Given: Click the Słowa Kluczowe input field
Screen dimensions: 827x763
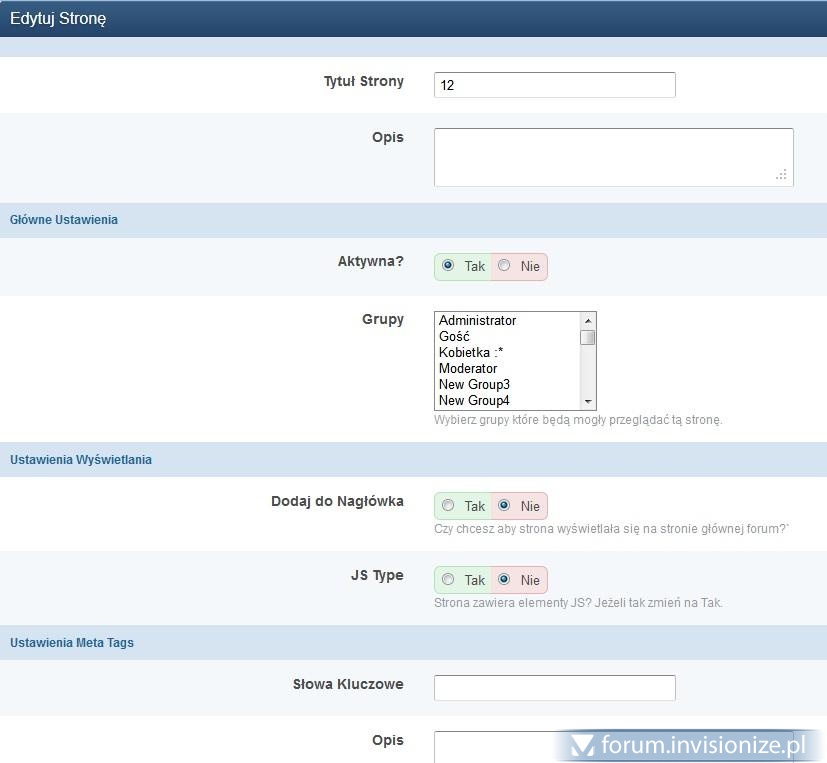Looking at the screenshot, I should click(554, 688).
